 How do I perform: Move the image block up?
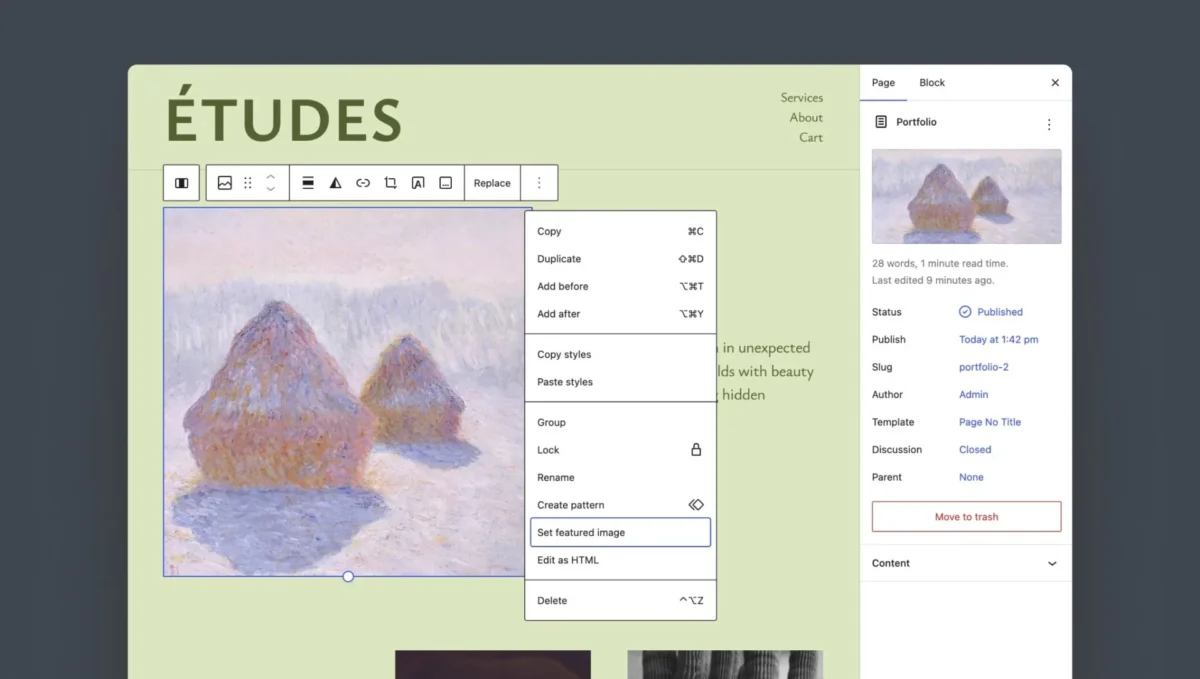coord(270,177)
